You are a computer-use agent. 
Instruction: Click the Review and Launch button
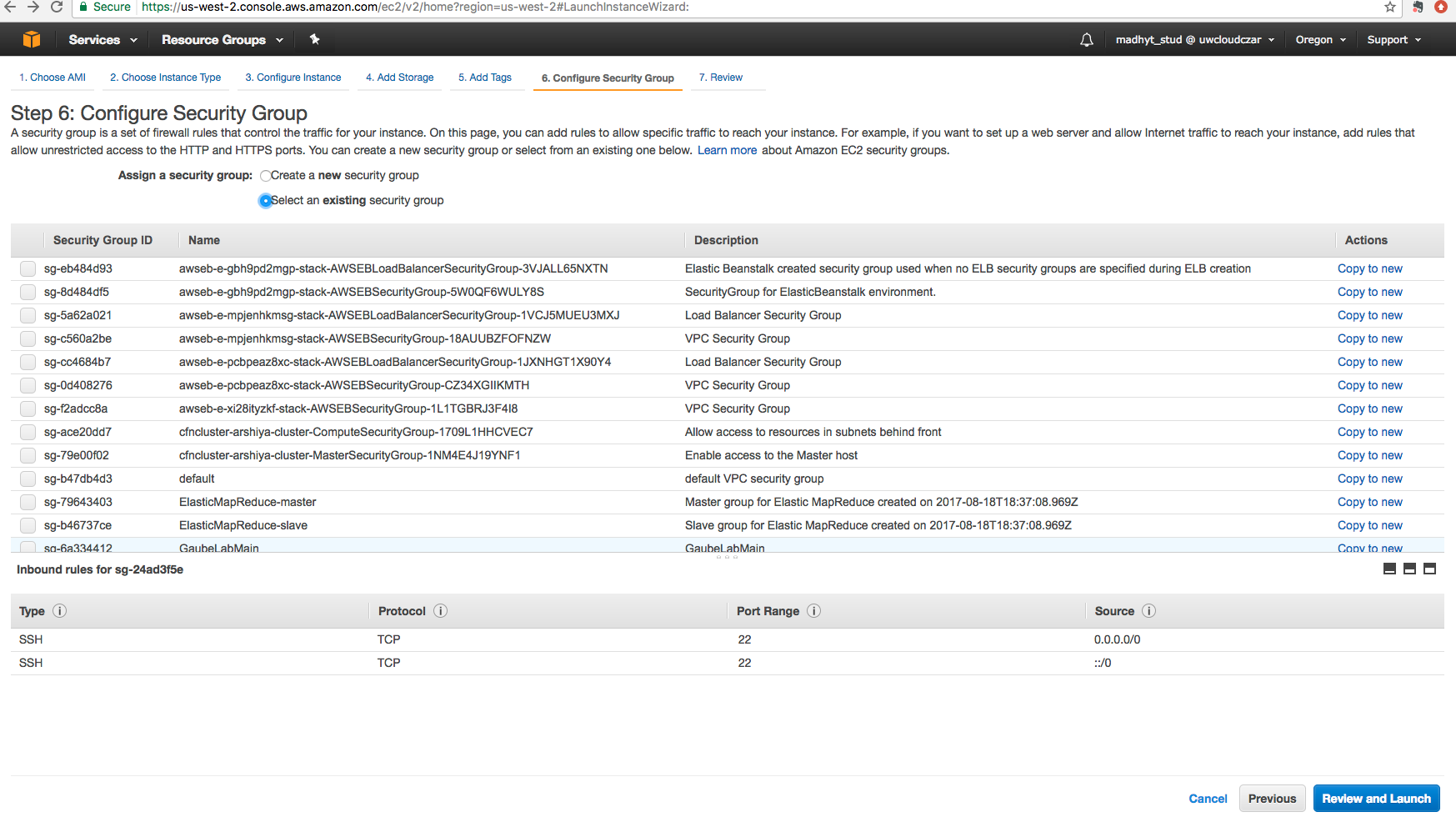tap(1376, 799)
